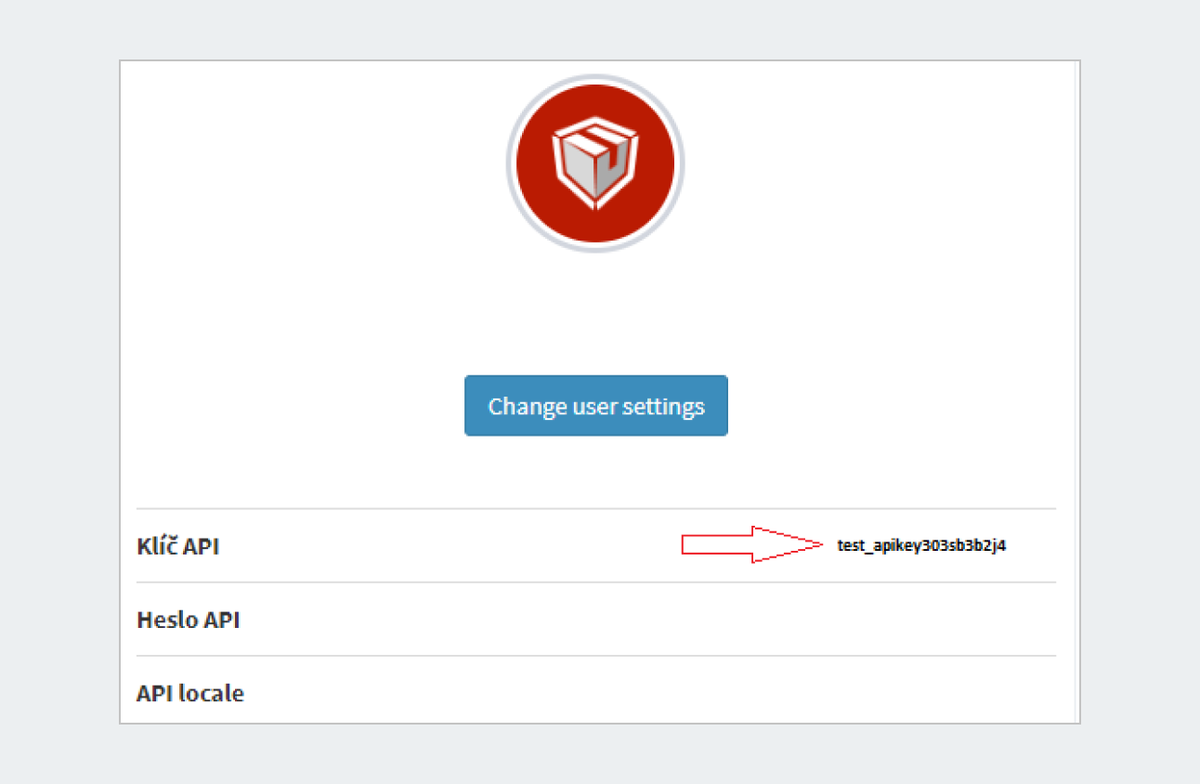Click the Klíč API label
Viewport: 1200px width, 784px height.
178,546
